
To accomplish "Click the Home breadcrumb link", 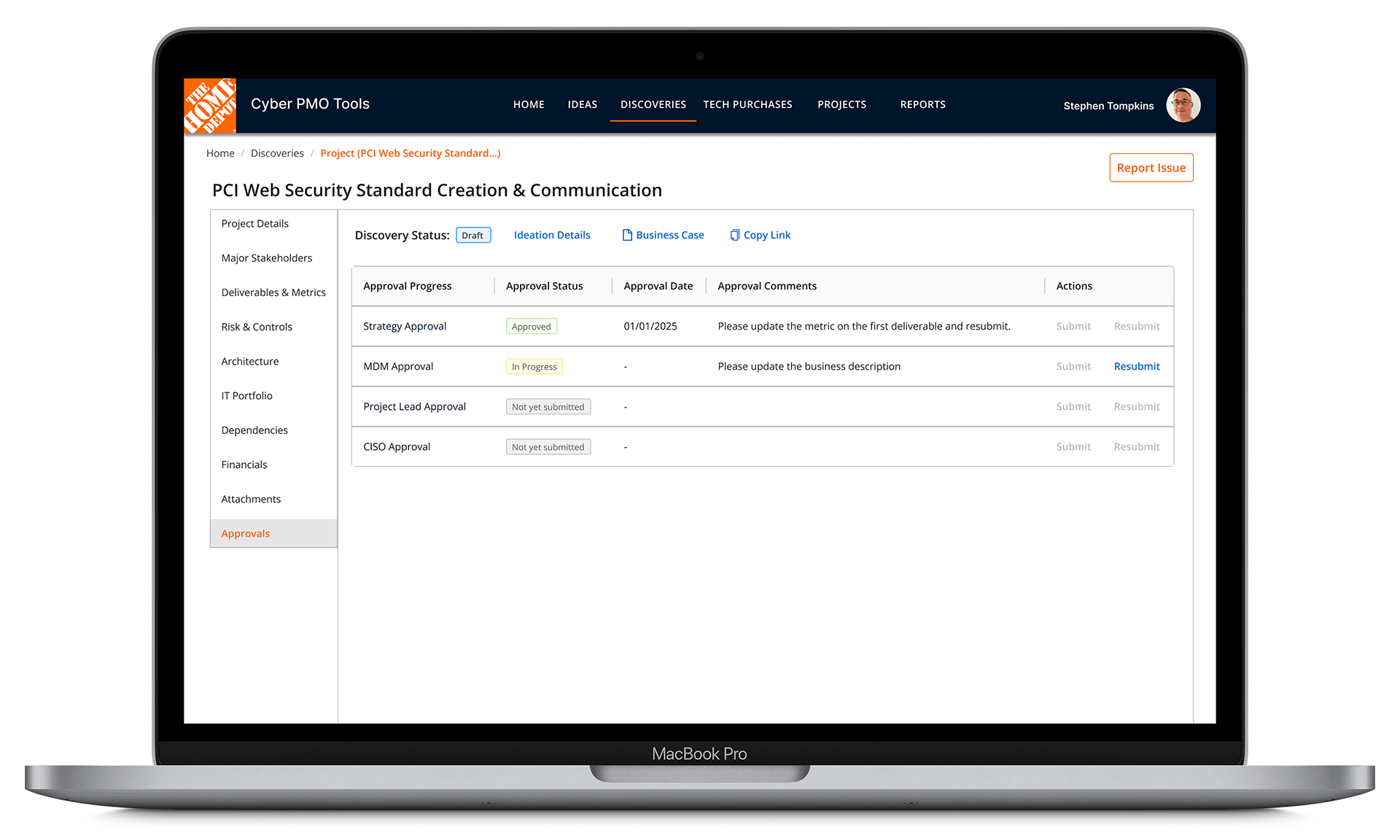I will pyautogui.click(x=220, y=153).
